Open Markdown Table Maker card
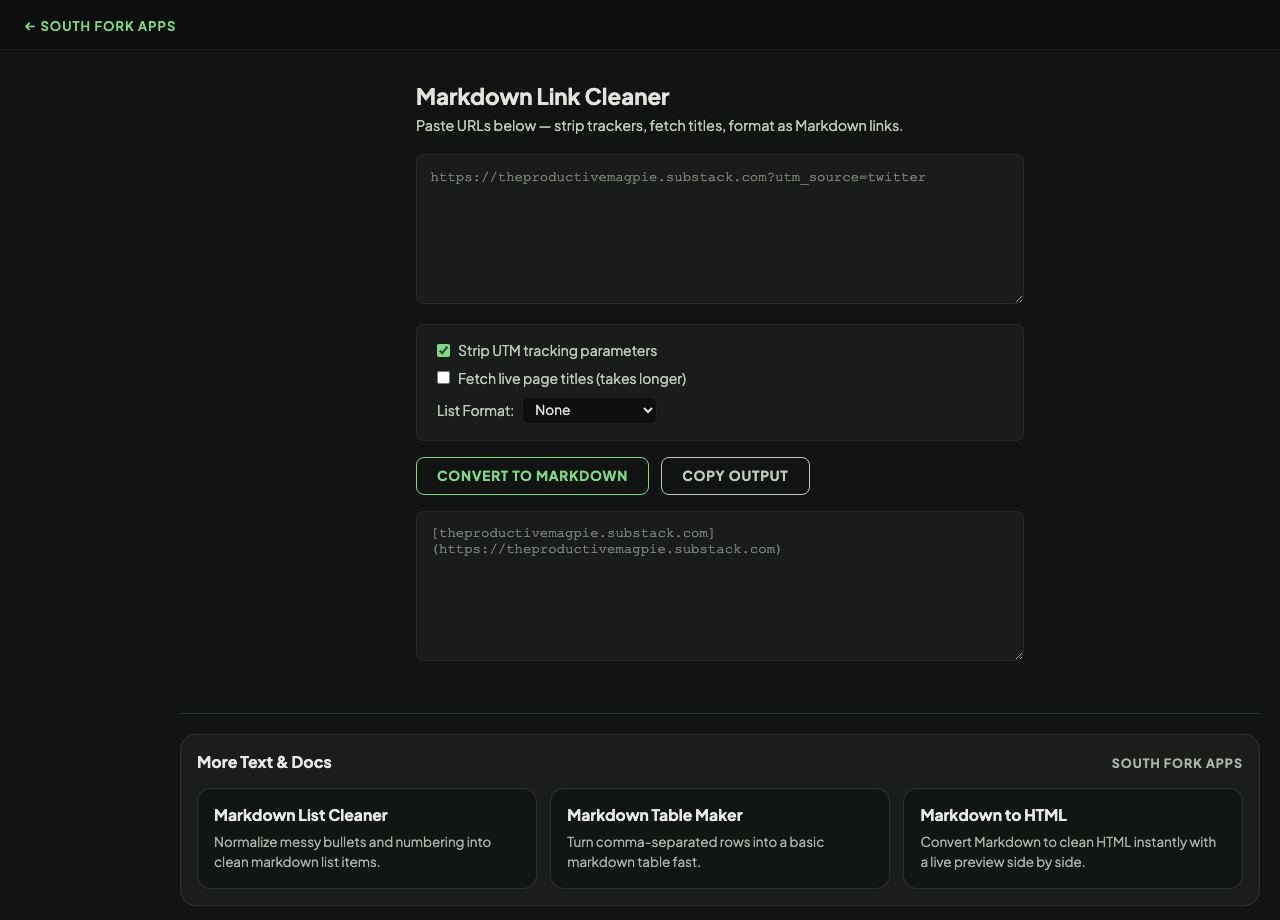The height and width of the screenshot is (920, 1280). coord(720,838)
